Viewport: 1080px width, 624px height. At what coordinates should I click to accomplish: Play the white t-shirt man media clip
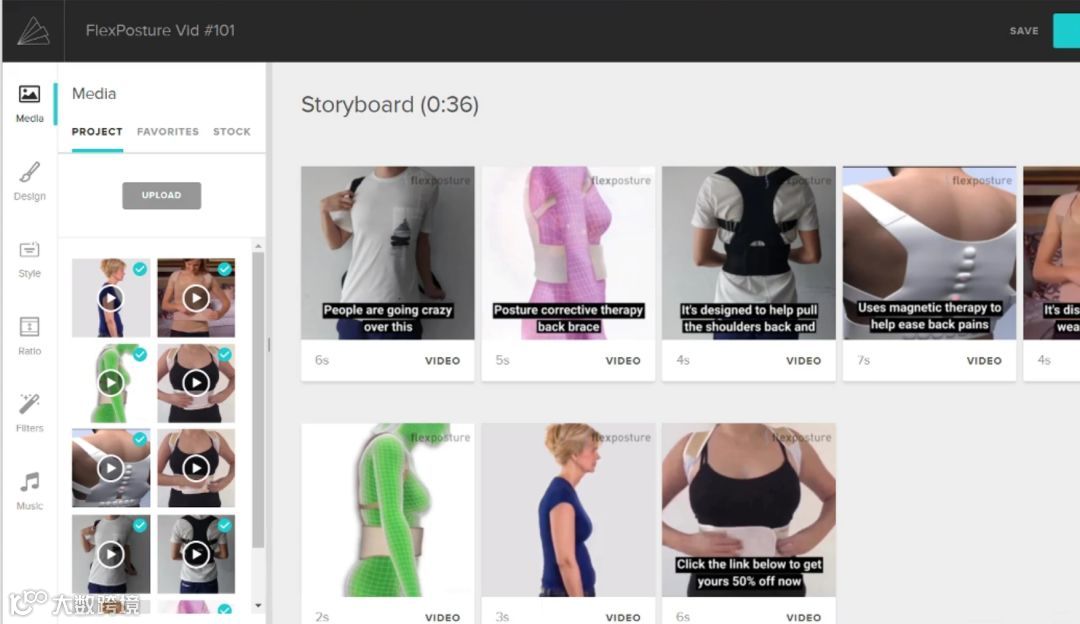pos(110,554)
